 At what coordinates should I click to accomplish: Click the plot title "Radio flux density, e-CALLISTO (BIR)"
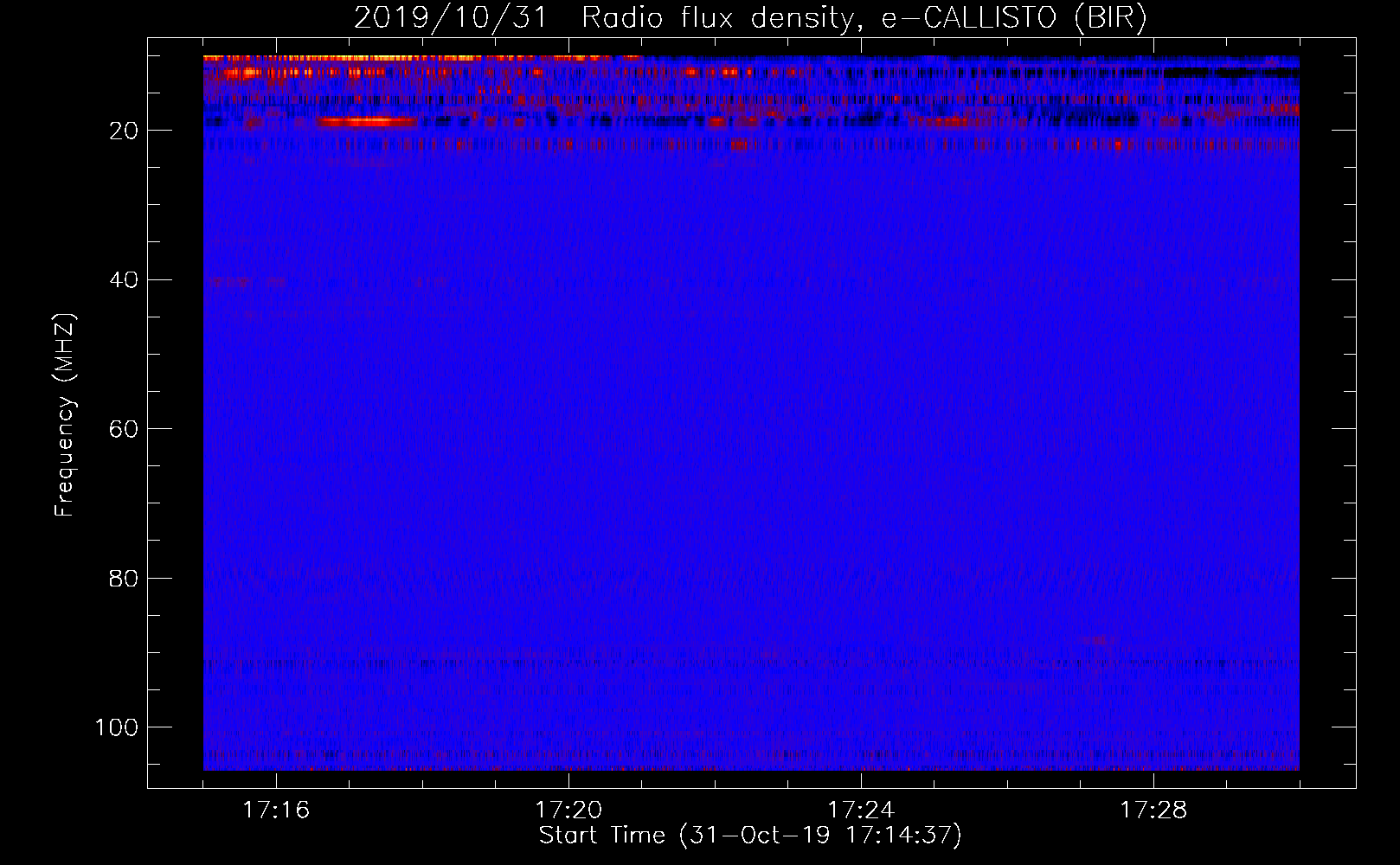864,18
